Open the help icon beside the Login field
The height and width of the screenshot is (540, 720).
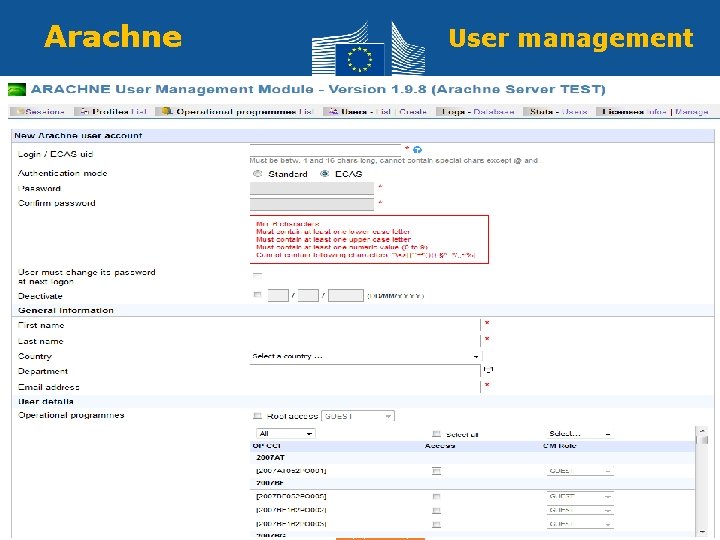[x=417, y=150]
